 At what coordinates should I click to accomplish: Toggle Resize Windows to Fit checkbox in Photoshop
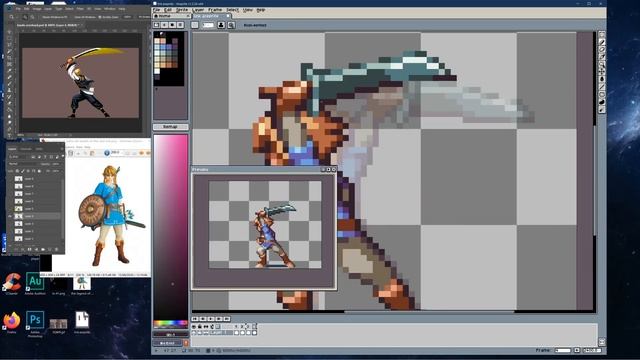pos(40,17)
